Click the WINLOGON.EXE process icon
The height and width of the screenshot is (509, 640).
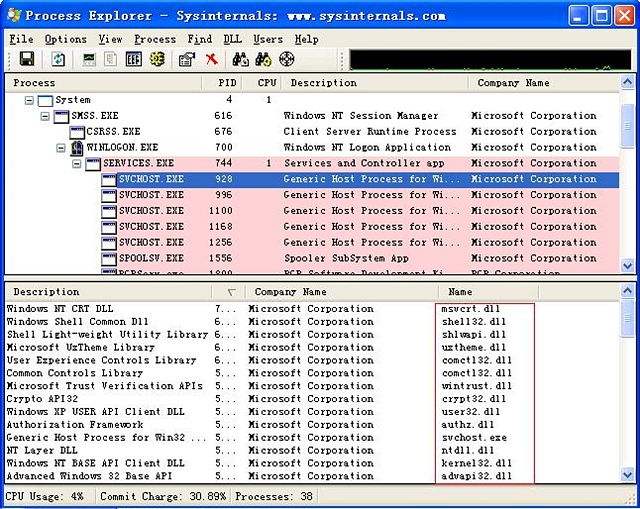click(77, 147)
